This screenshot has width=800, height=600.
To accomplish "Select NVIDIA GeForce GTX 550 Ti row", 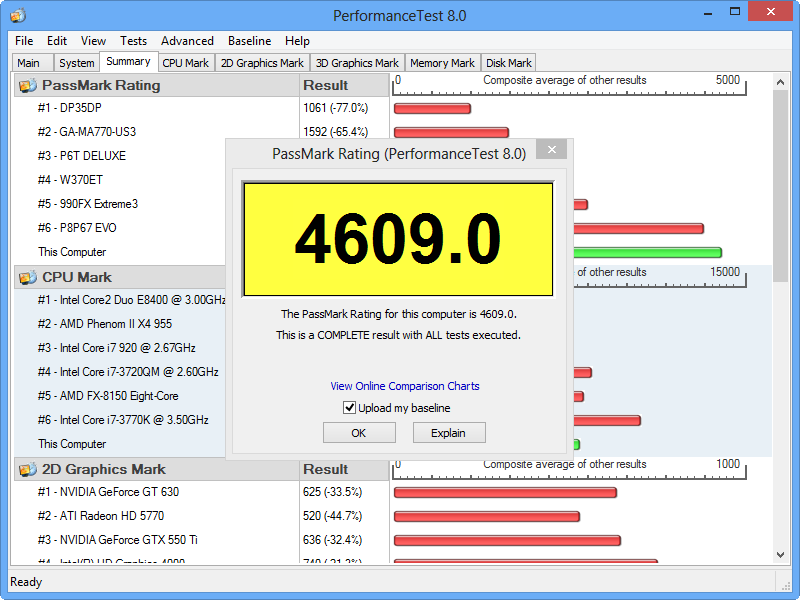I will pos(117,540).
